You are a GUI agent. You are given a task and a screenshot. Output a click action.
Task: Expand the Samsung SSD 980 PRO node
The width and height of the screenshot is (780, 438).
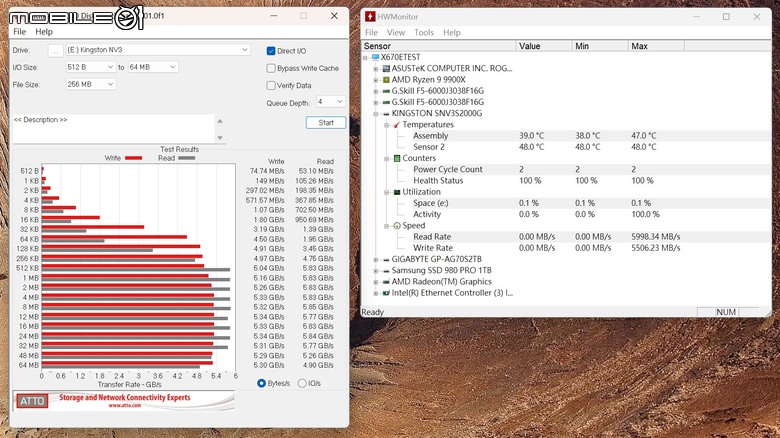(x=376, y=271)
